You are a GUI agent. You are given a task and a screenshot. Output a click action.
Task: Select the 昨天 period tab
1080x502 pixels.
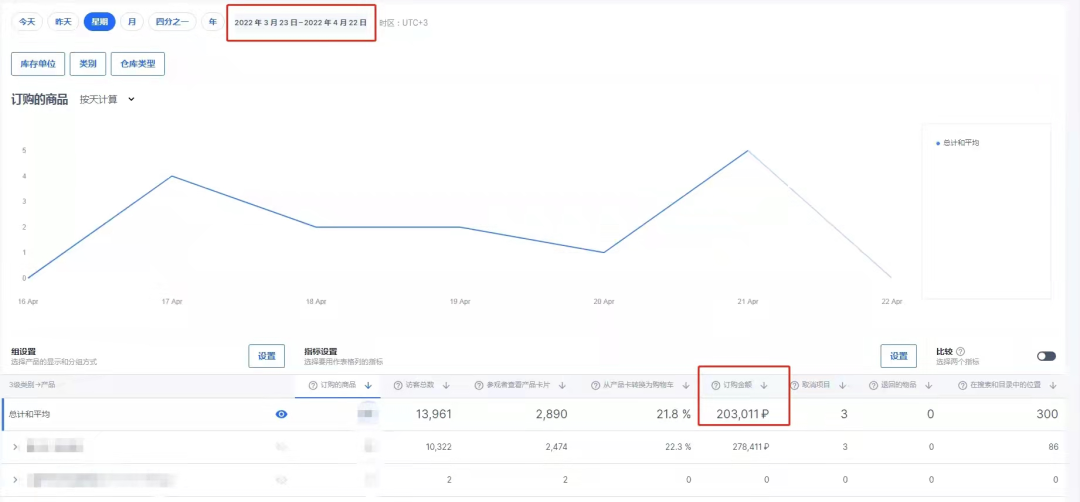click(63, 22)
